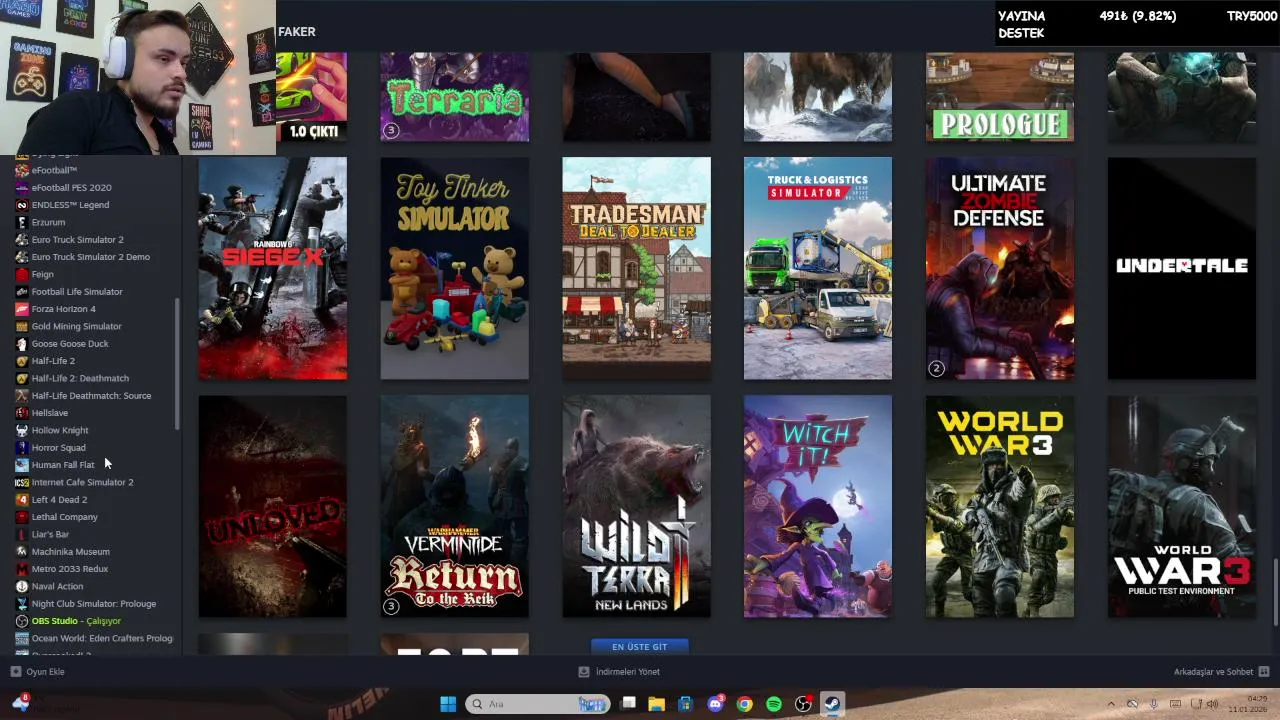Screen dimensions: 1280x720
Task: Open Ultimate Zombie Defense cover
Action: (x=1000, y=268)
